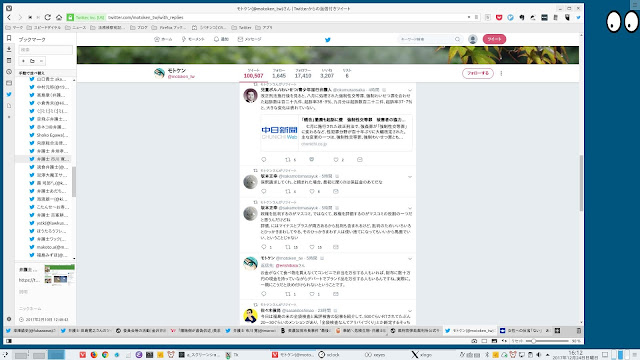Toggle the panel visibility in status bar
The width and height of the screenshot is (640, 360).
(x=9, y=341)
